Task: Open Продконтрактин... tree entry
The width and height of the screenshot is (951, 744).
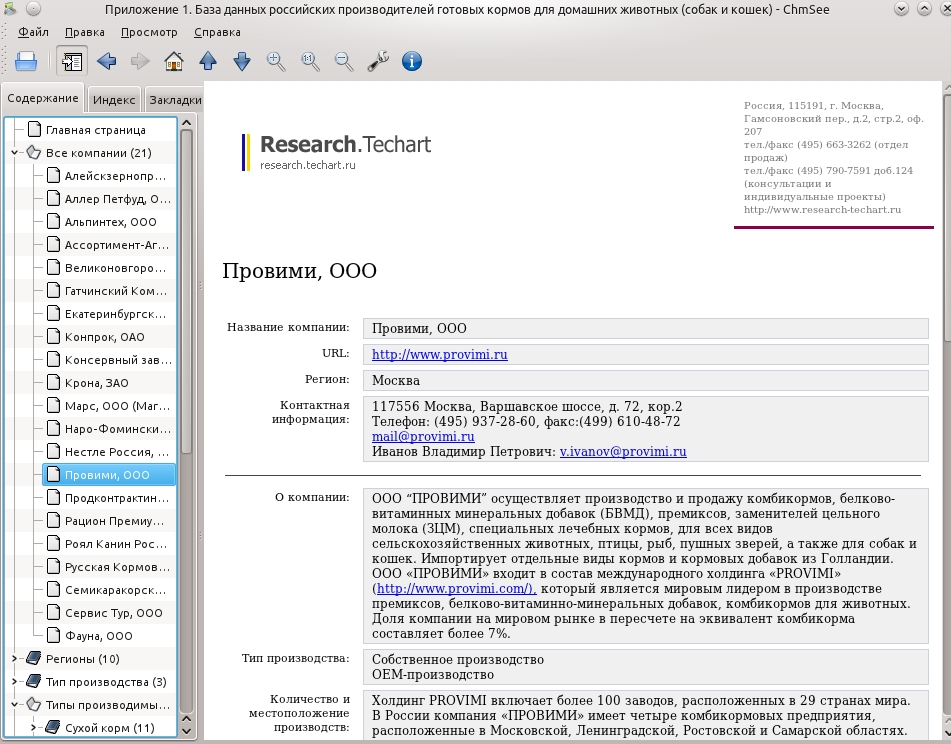Action: point(117,498)
